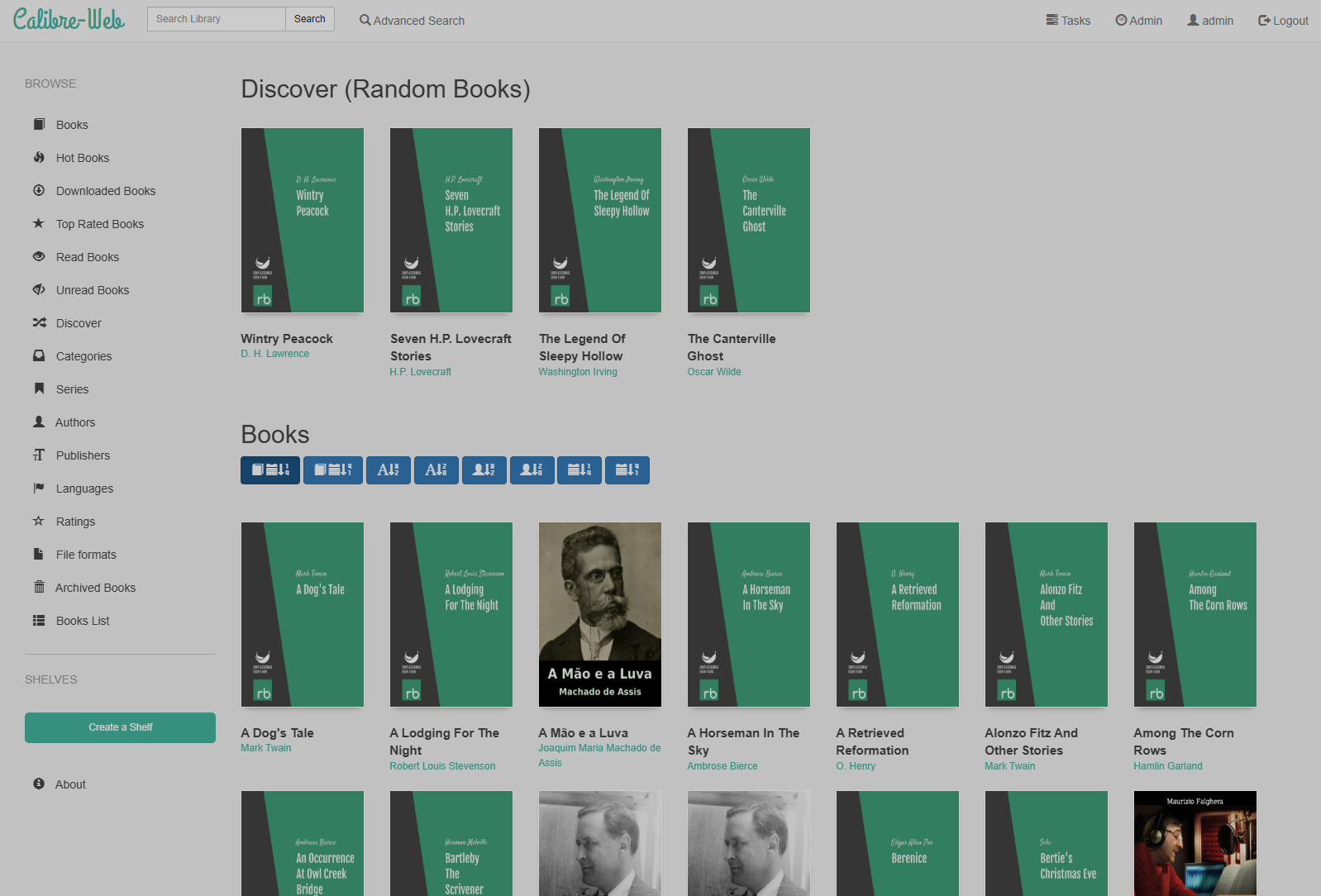Click the Search button
The height and width of the screenshot is (896, 1321).
[310, 19]
